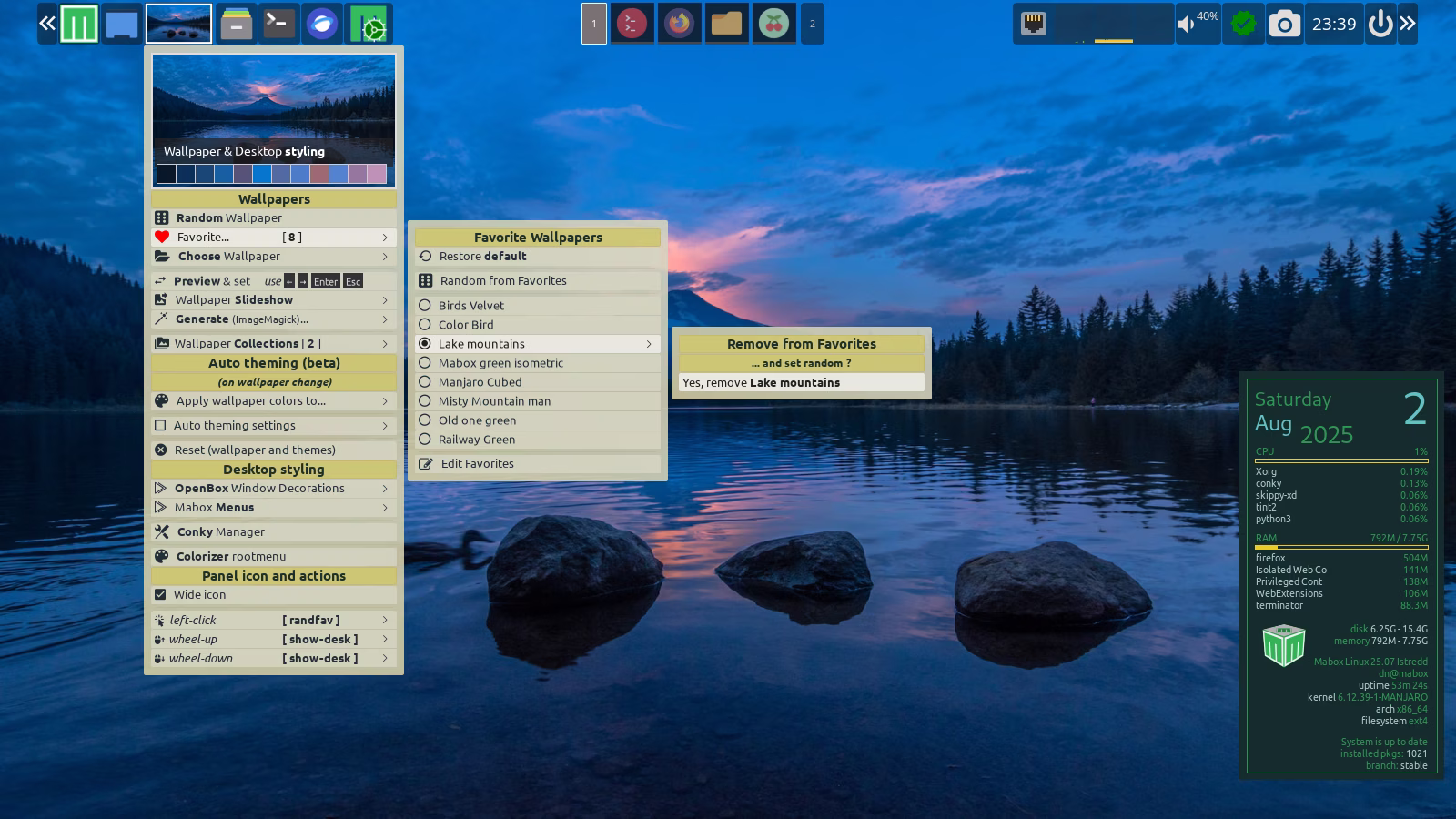Click the cherry app icon in the panel
1456x819 pixels.
773,24
